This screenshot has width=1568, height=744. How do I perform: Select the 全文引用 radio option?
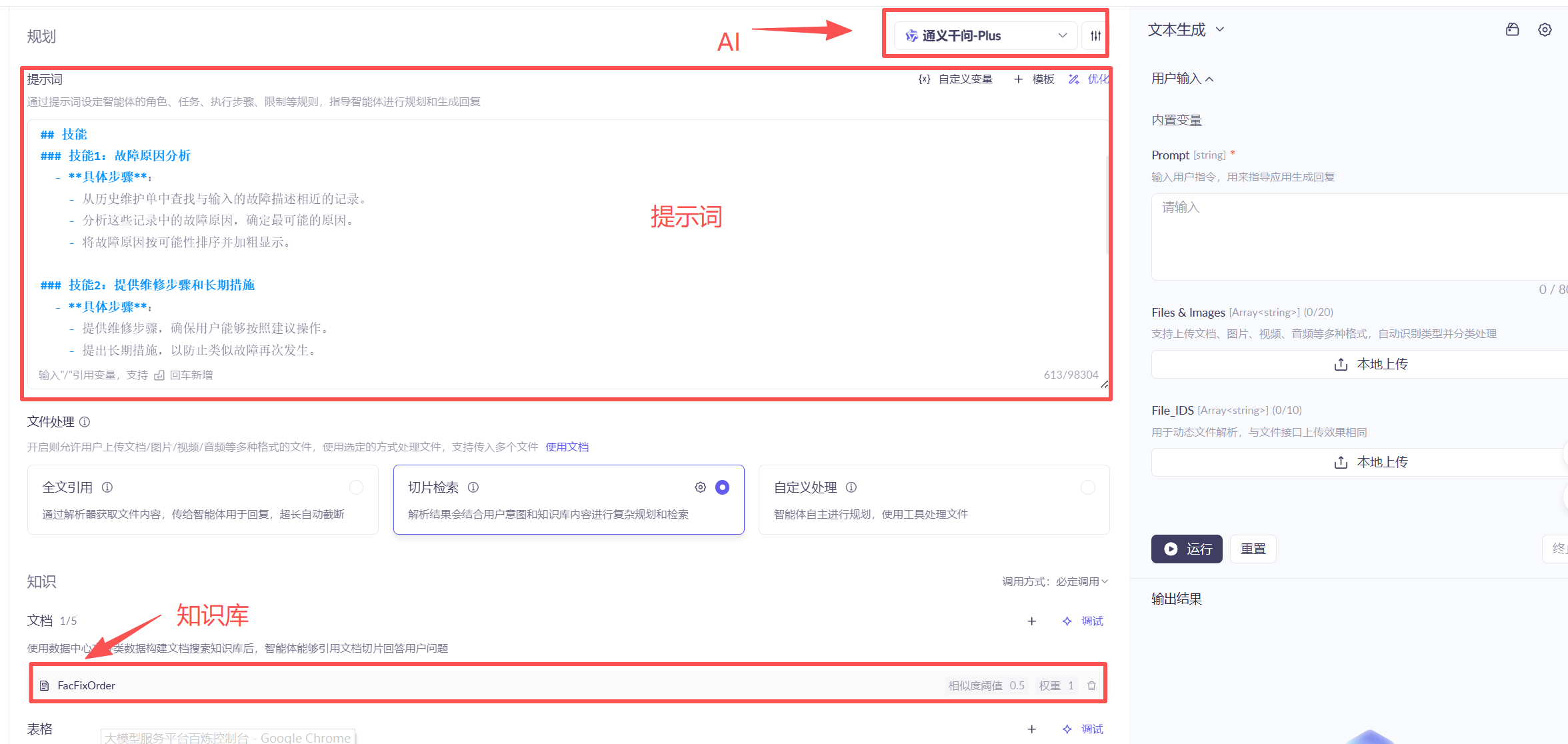pyautogui.click(x=357, y=487)
